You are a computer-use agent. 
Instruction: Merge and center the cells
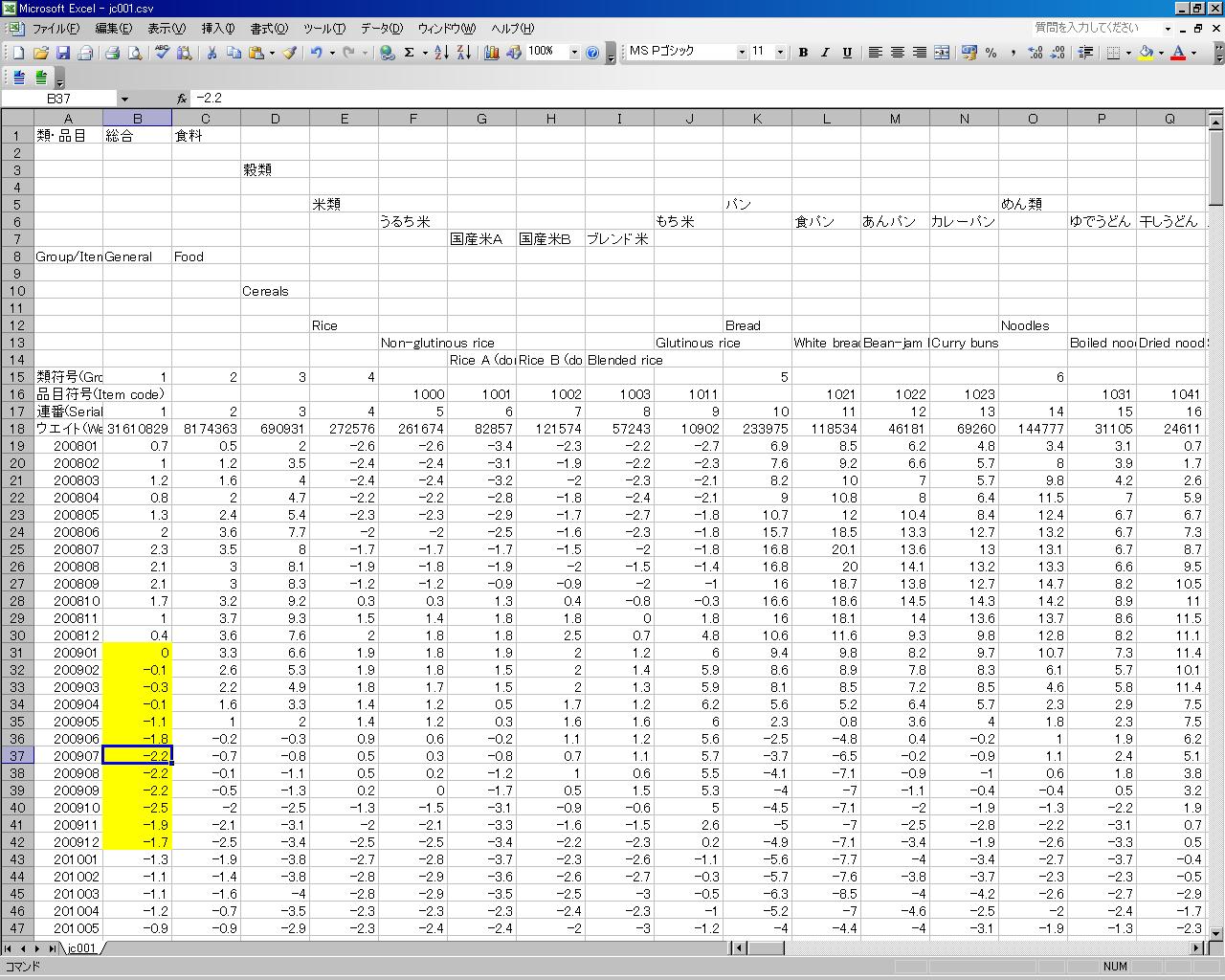point(942,53)
